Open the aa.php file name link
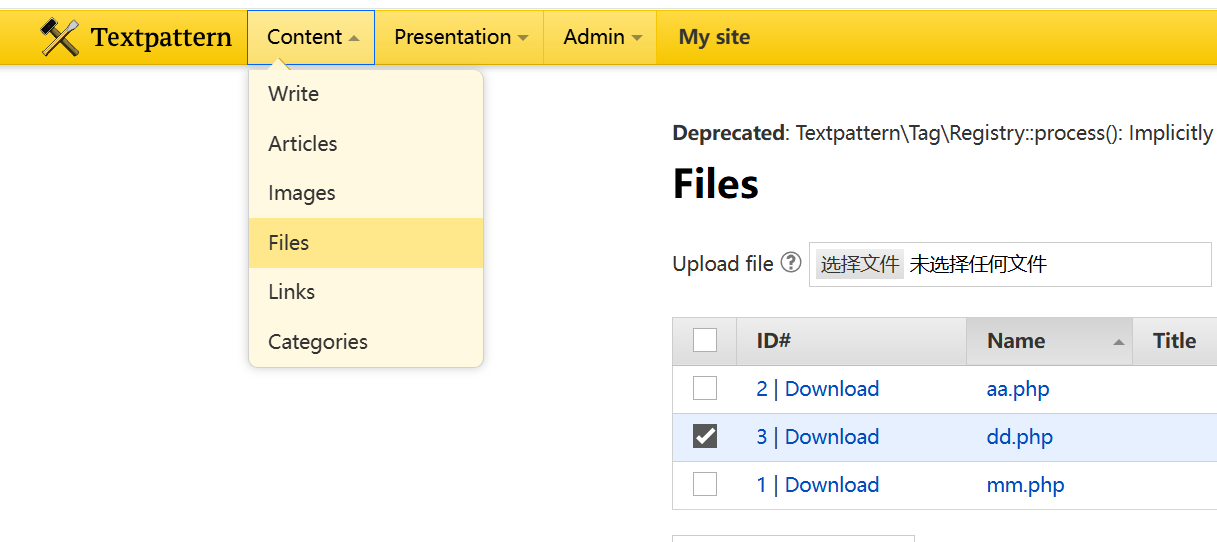Image resolution: width=1217 pixels, height=542 pixels. [x=1018, y=389]
